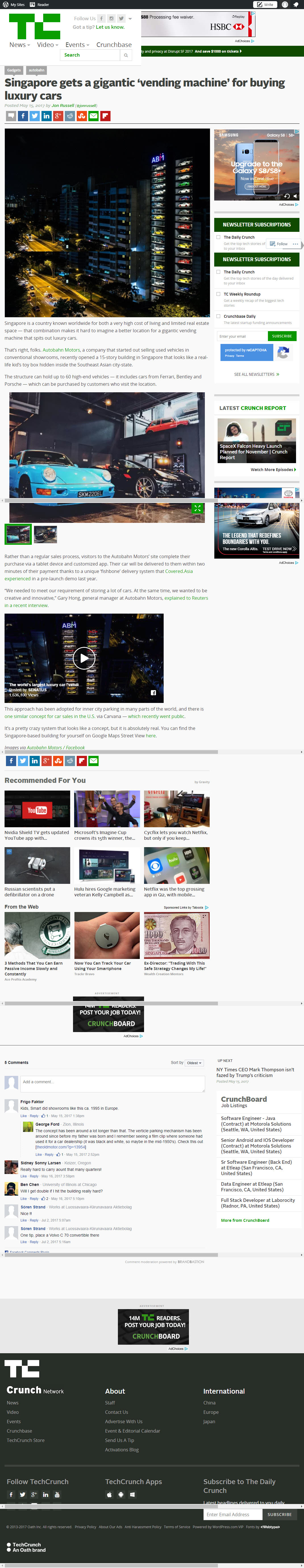Select the second gallery thumbnail
Screen dimensions: 304x1568
45,534
